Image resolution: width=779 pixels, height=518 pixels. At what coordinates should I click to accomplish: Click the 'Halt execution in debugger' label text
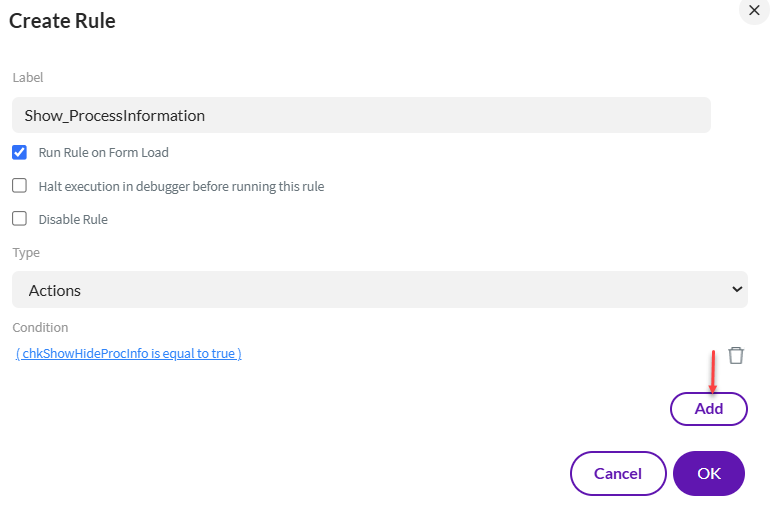coord(181,186)
